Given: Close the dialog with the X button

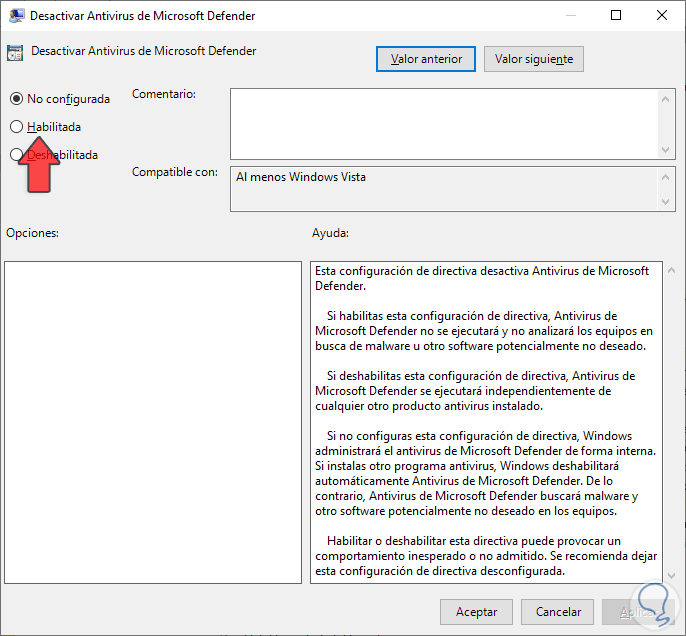Looking at the screenshot, I should tap(662, 16).
